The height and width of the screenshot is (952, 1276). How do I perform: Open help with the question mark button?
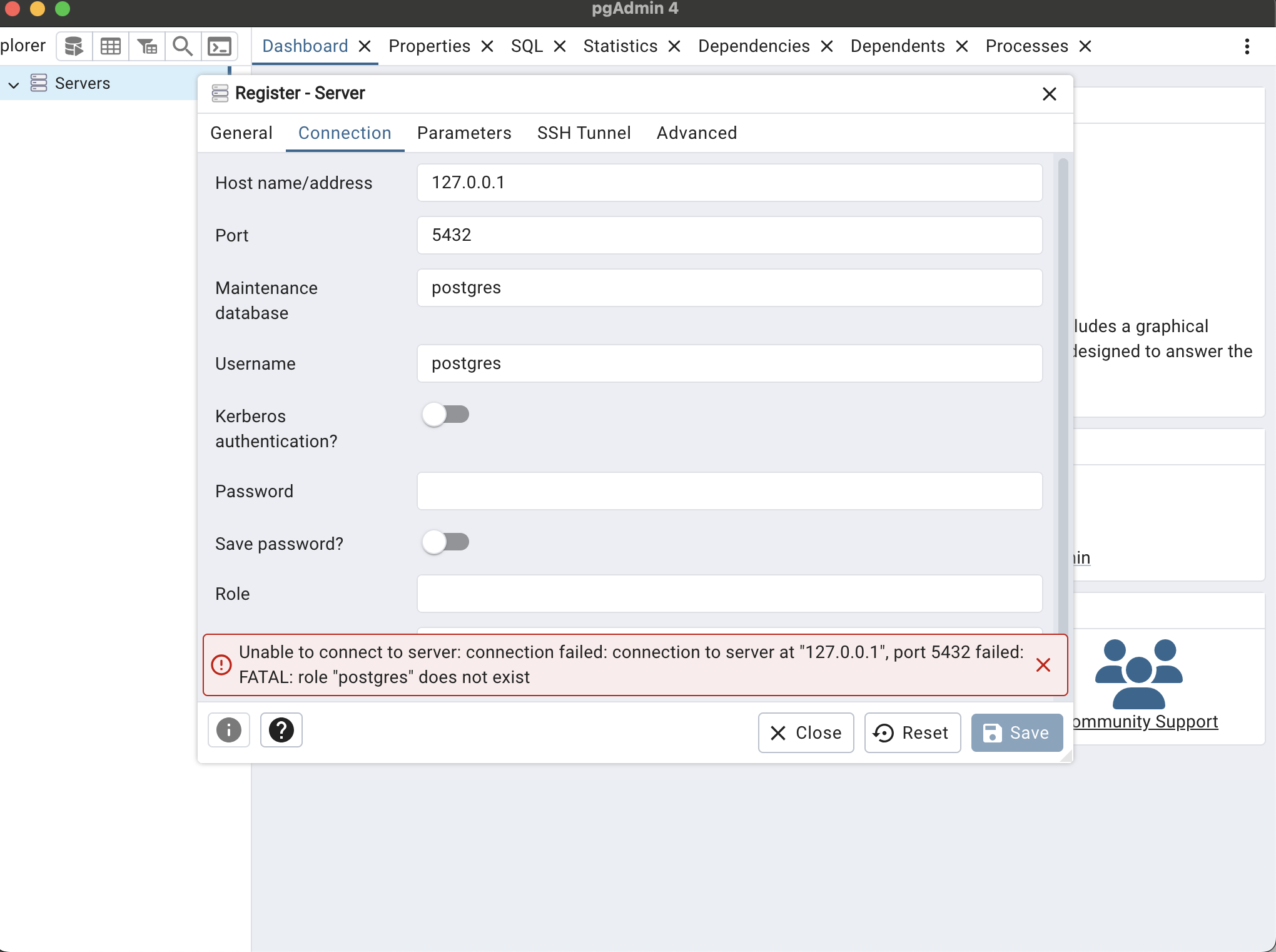pos(281,730)
